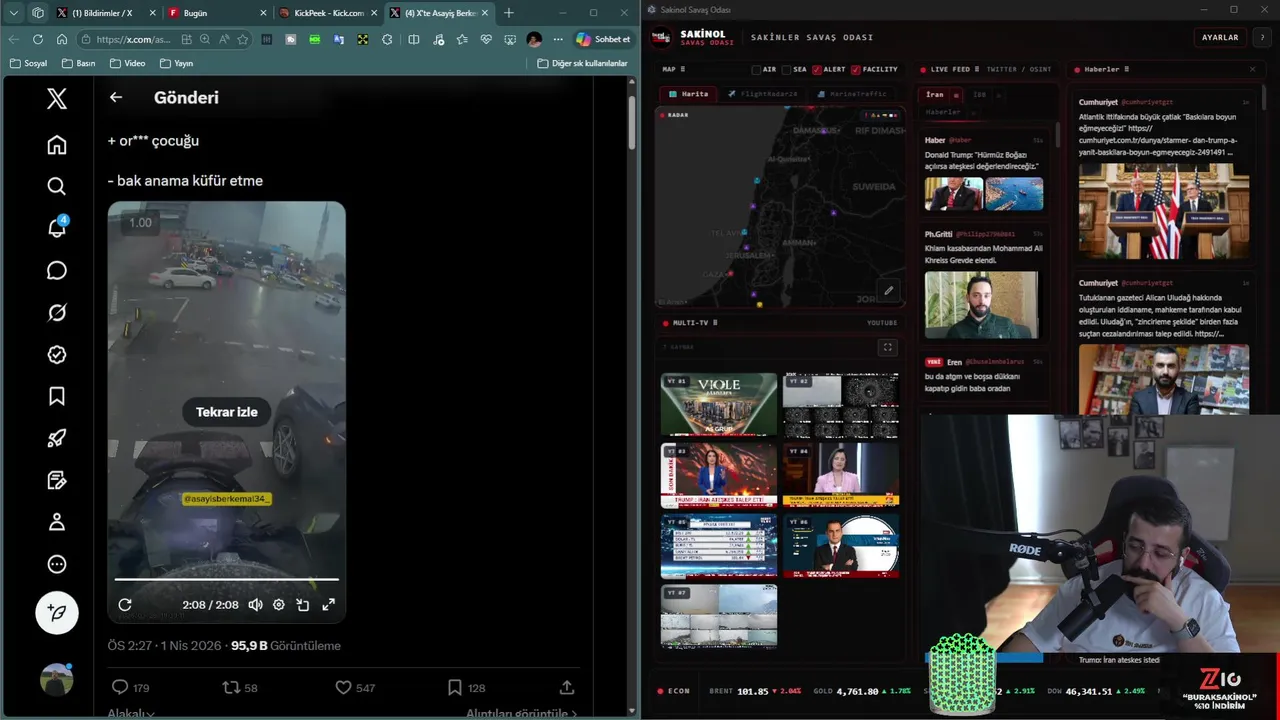The image size is (1280, 720).
Task: Reply to the post with comment icon
Action: click(x=120, y=687)
